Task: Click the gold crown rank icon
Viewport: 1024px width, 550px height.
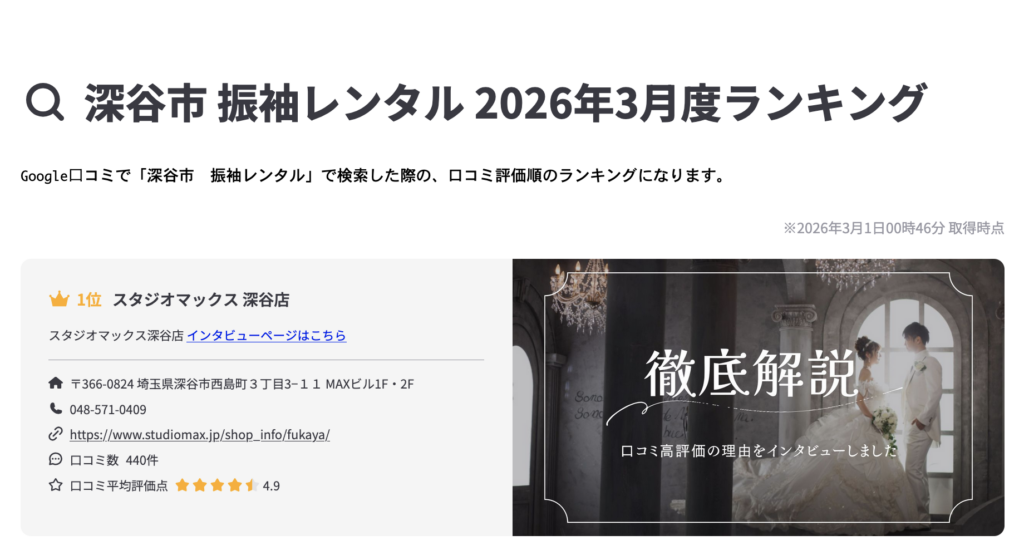Action: [x=59, y=299]
